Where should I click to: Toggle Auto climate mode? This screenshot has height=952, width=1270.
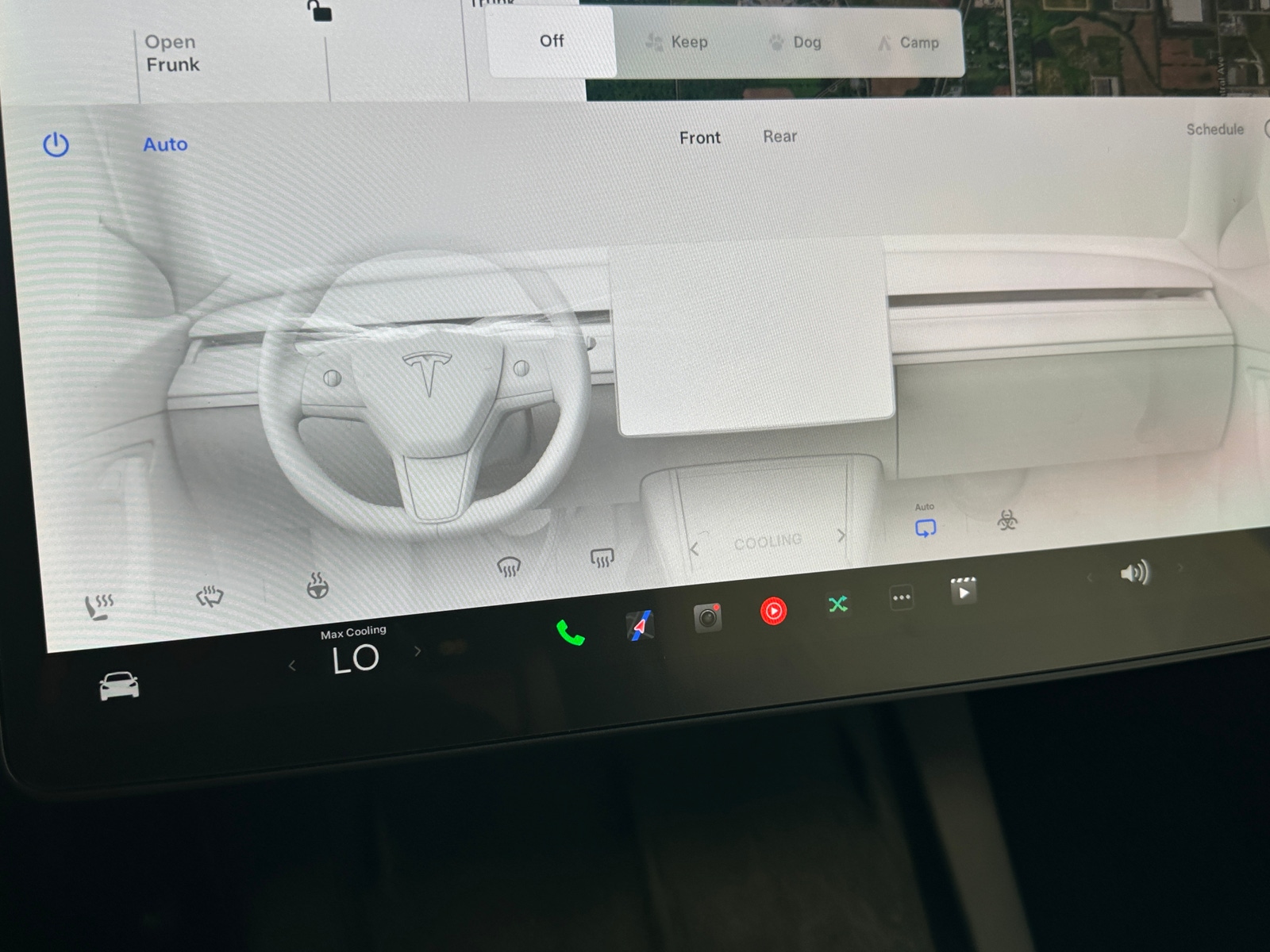tap(165, 144)
